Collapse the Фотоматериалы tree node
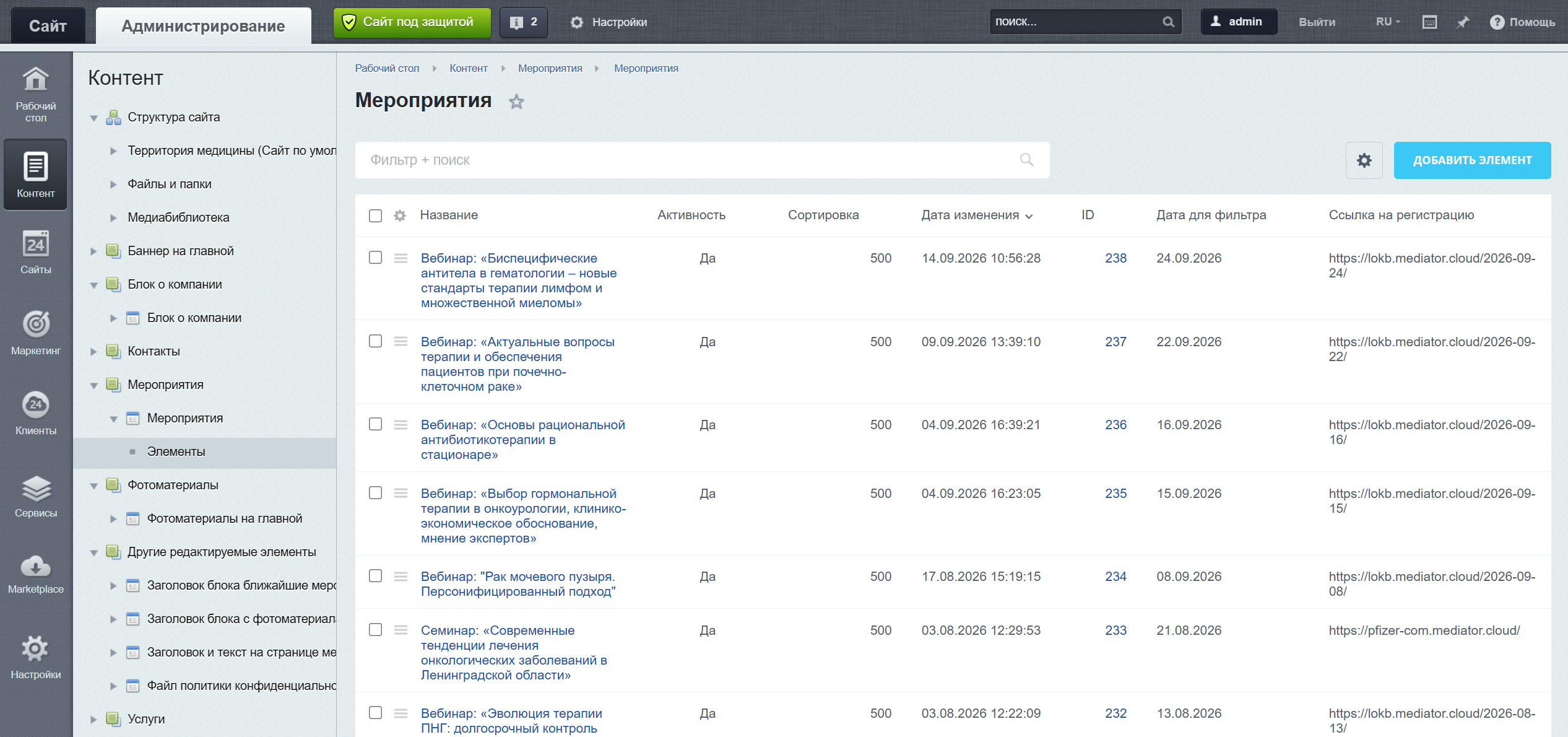This screenshot has width=1568, height=737. [x=93, y=486]
